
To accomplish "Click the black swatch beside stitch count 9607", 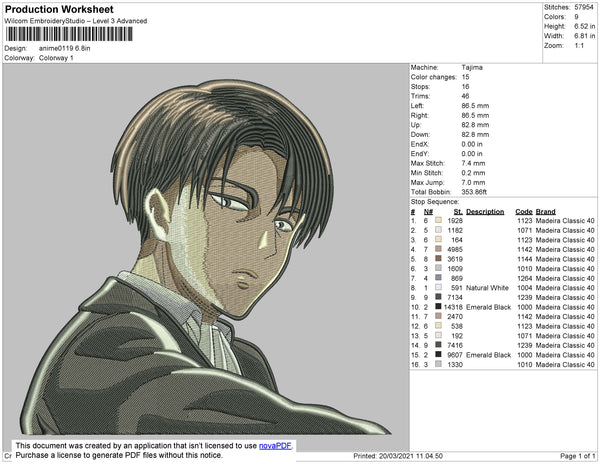I will pos(438,354).
